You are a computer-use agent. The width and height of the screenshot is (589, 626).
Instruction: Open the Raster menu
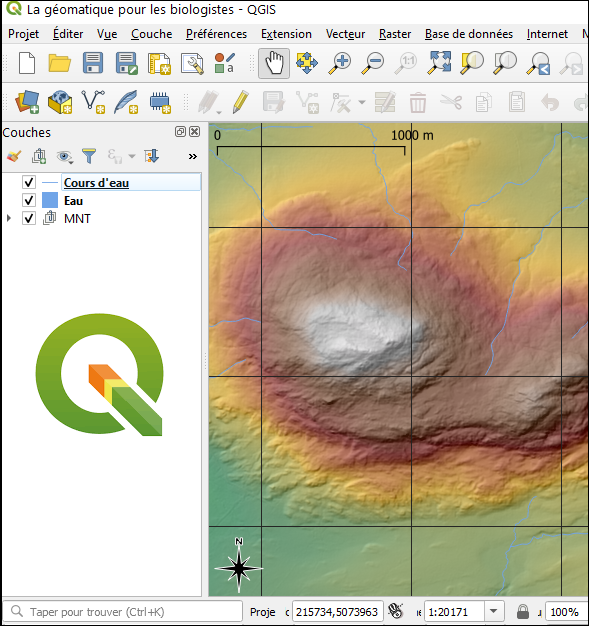(x=395, y=34)
